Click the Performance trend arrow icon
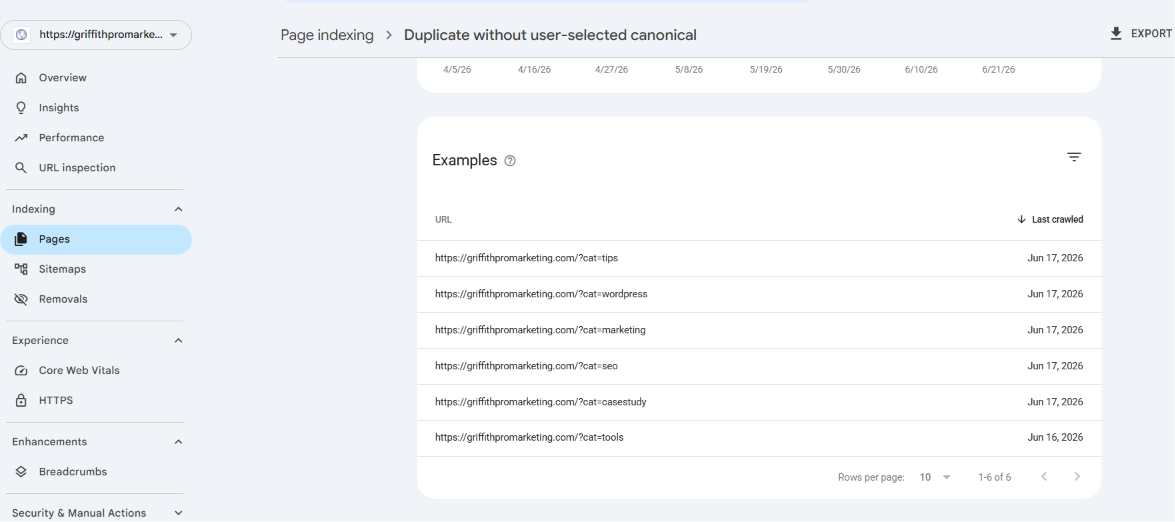This screenshot has width=1175, height=522. (x=21, y=138)
